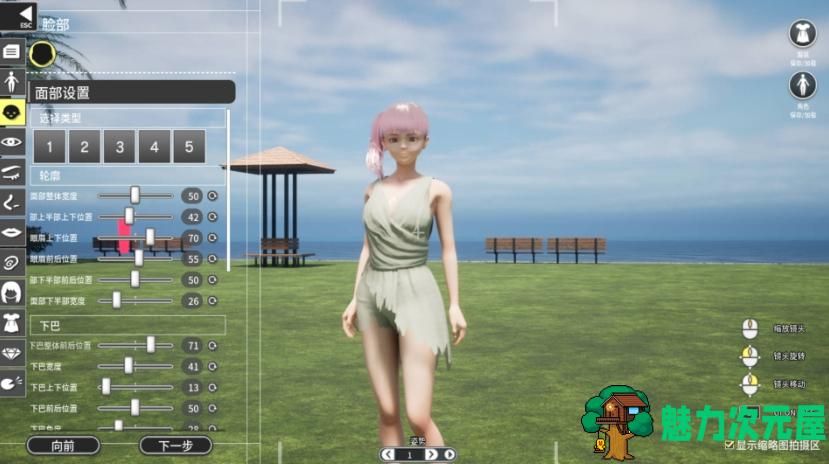Select the round head sub-tab icon

click(42, 54)
